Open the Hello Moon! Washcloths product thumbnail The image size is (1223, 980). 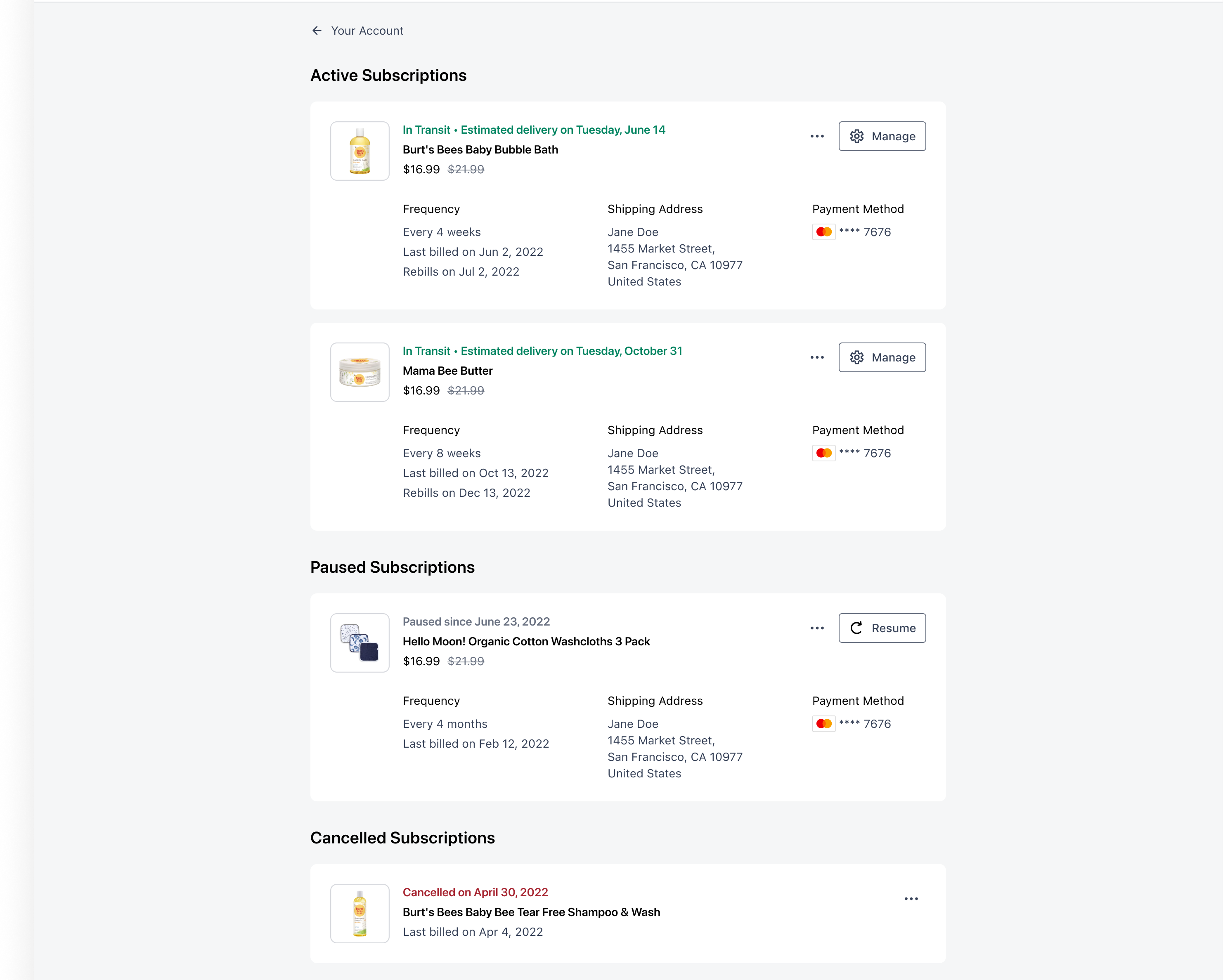coord(360,642)
